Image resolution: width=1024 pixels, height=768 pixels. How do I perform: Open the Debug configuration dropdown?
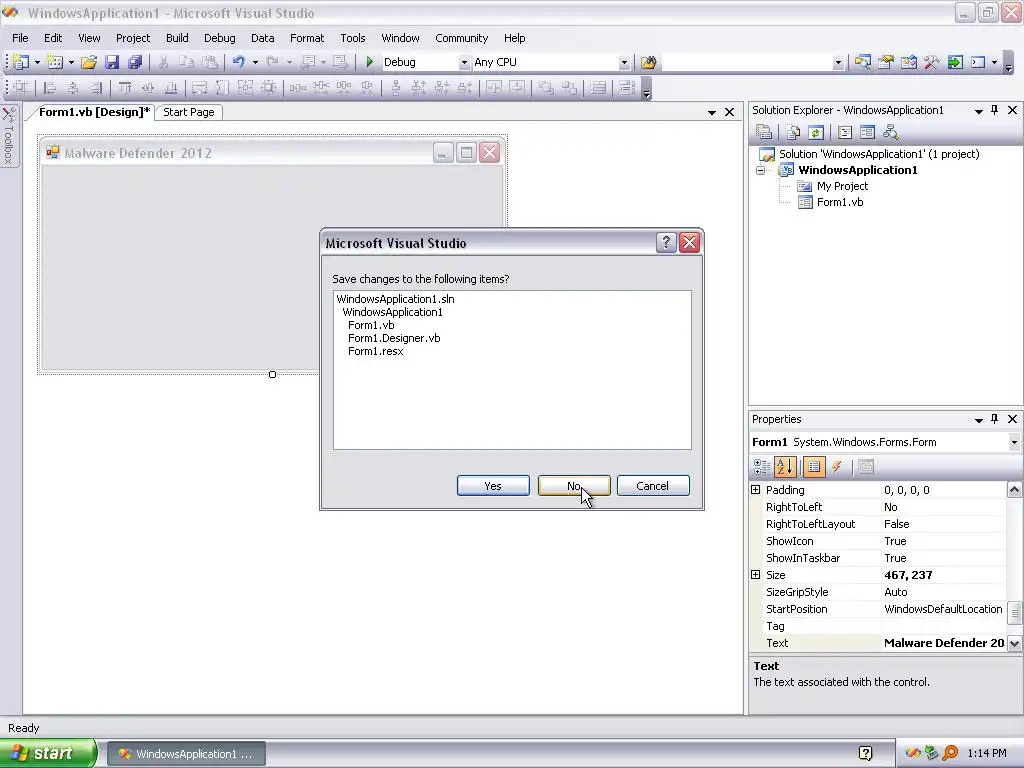464,63
